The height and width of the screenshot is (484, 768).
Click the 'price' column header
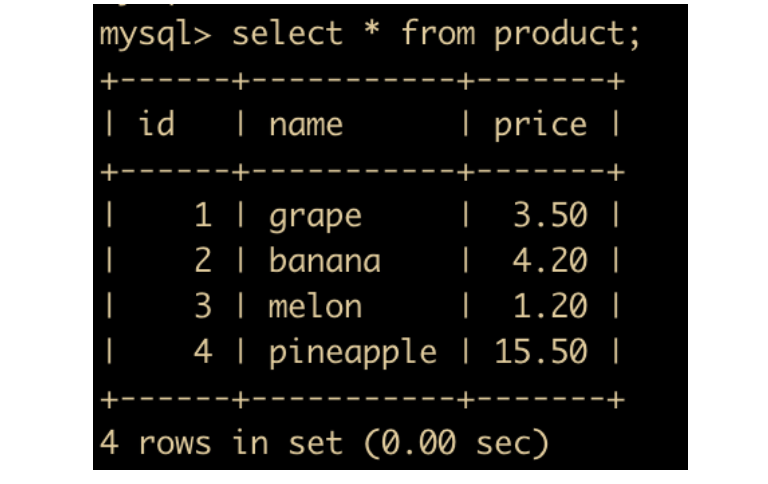[540, 124]
